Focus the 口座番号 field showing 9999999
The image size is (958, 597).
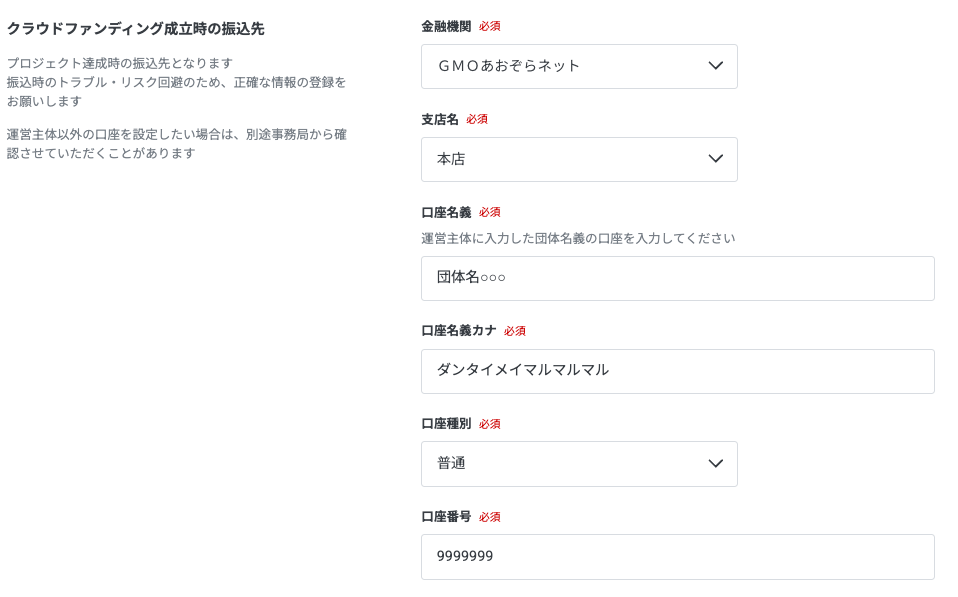tap(678, 557)
